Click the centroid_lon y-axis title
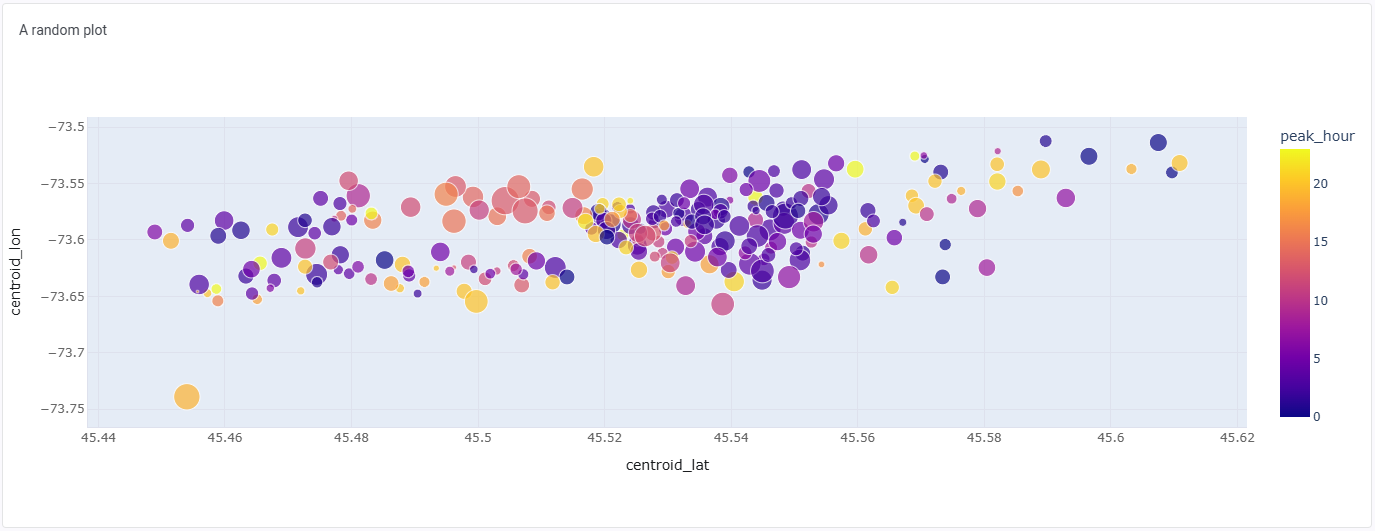Image resolution: width=1375 pixels, height=531 pixels. point(15,269)
